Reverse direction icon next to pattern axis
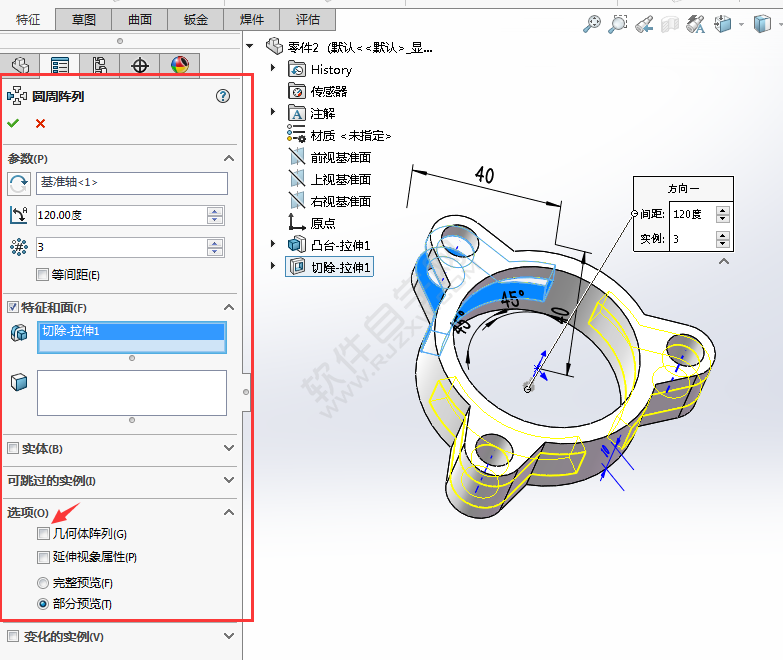783x660 pixels. [x=19, y=184]
